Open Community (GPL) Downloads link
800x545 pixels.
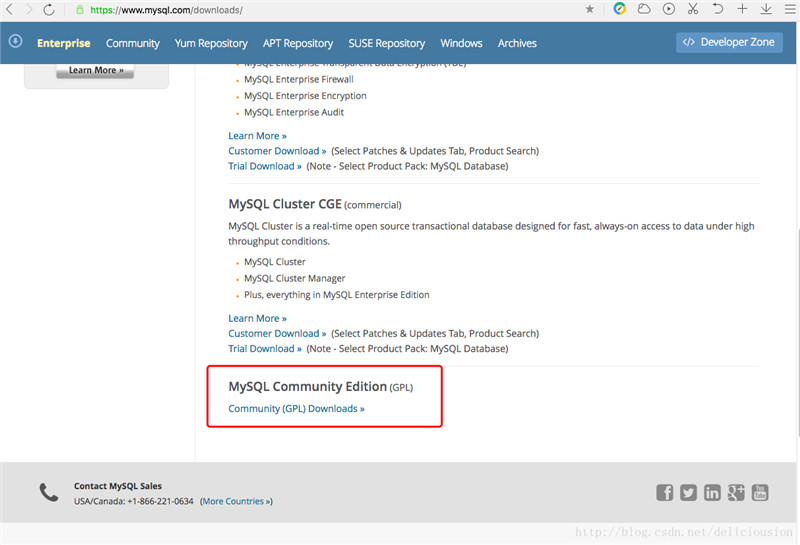296,409
